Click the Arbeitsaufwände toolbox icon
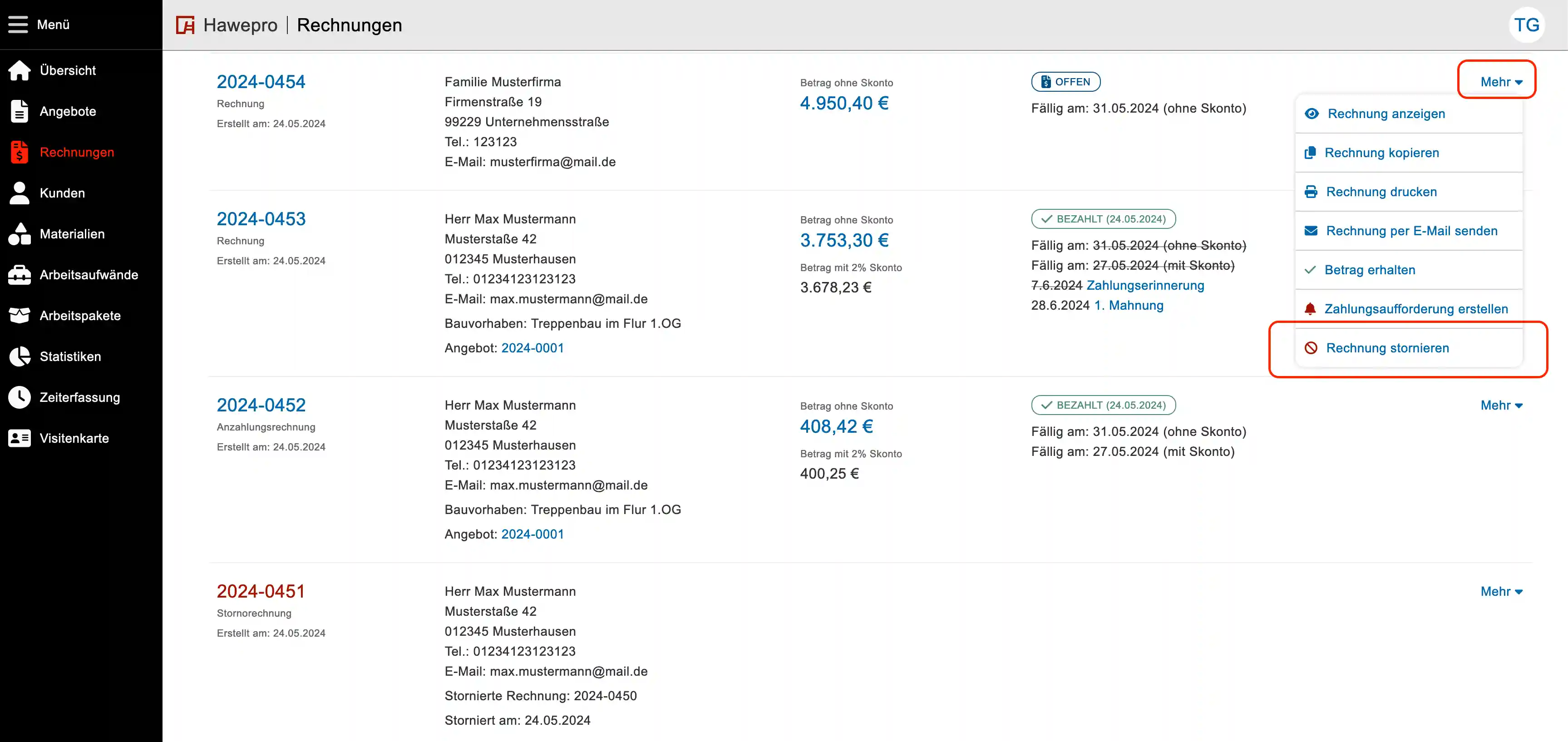The height and width of the screenshot is (742, 1568). [x=20, y=275]
